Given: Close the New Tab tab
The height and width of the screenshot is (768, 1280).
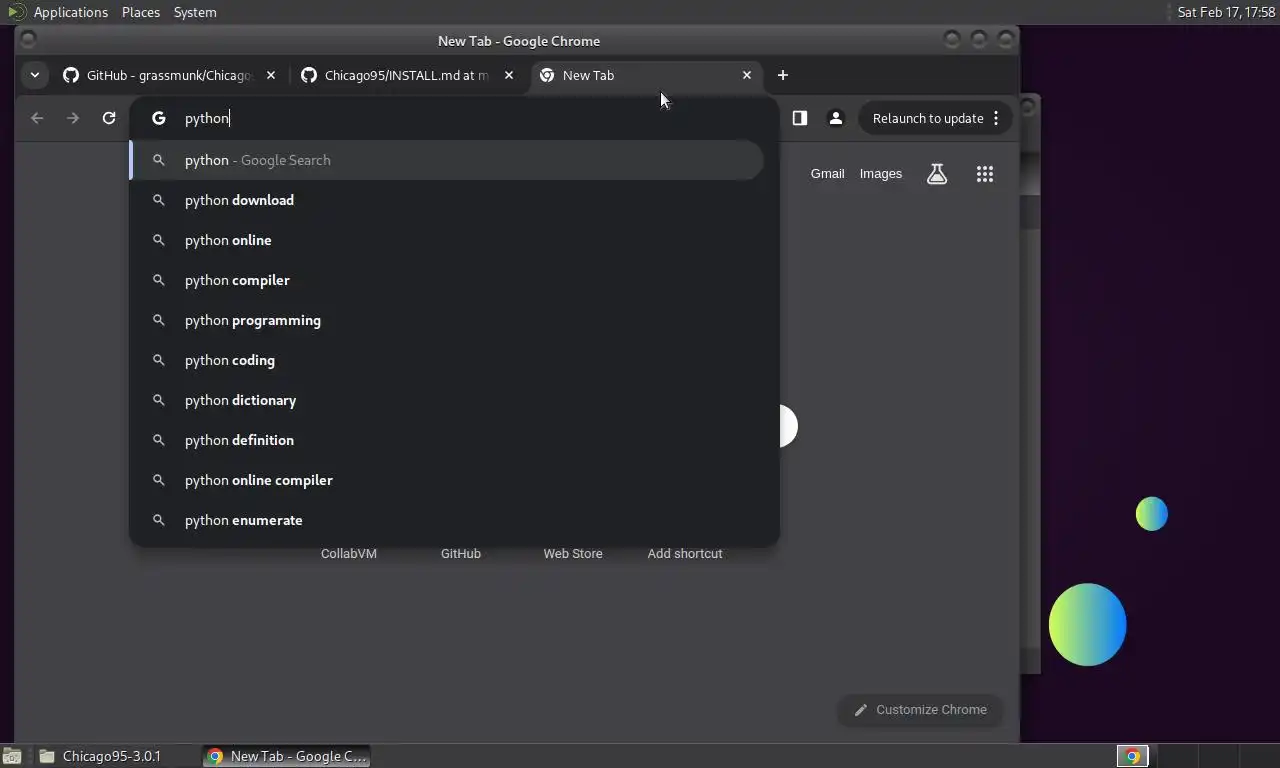Looking at the screenshot, I should (747, 75).
